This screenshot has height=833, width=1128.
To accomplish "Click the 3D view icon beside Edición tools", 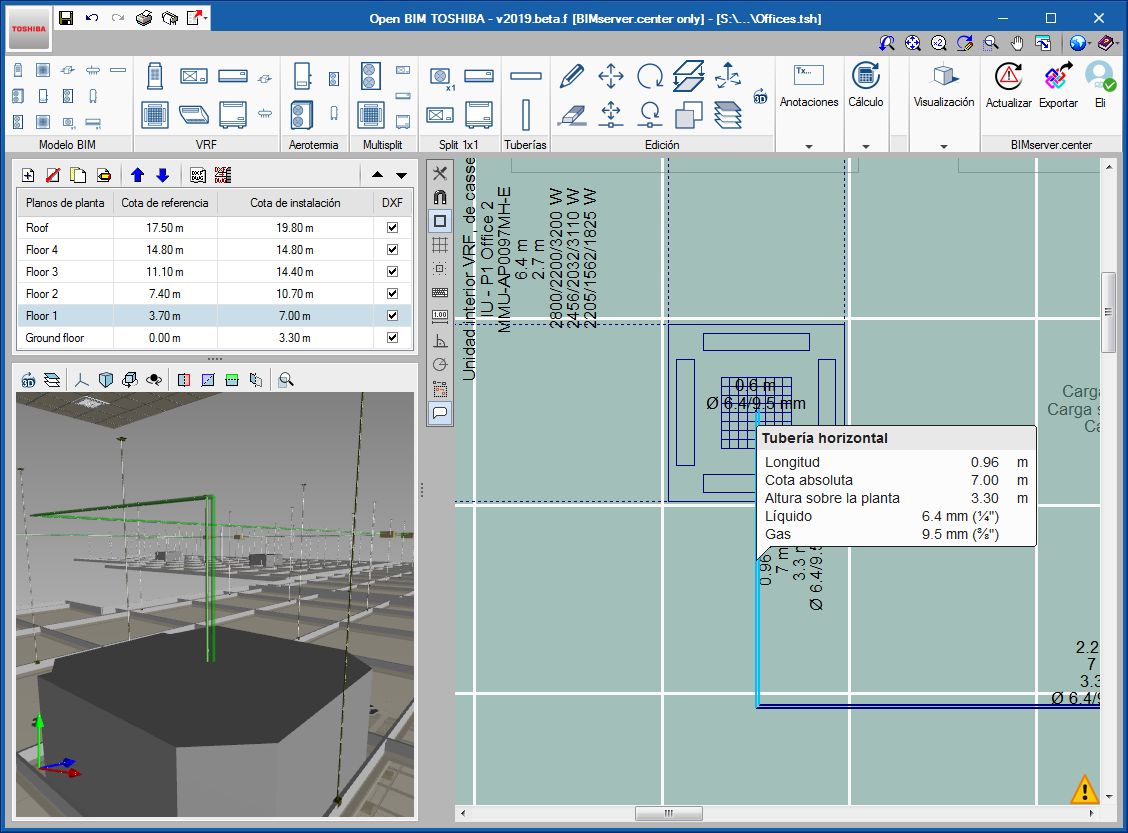I will coord(760,96).
